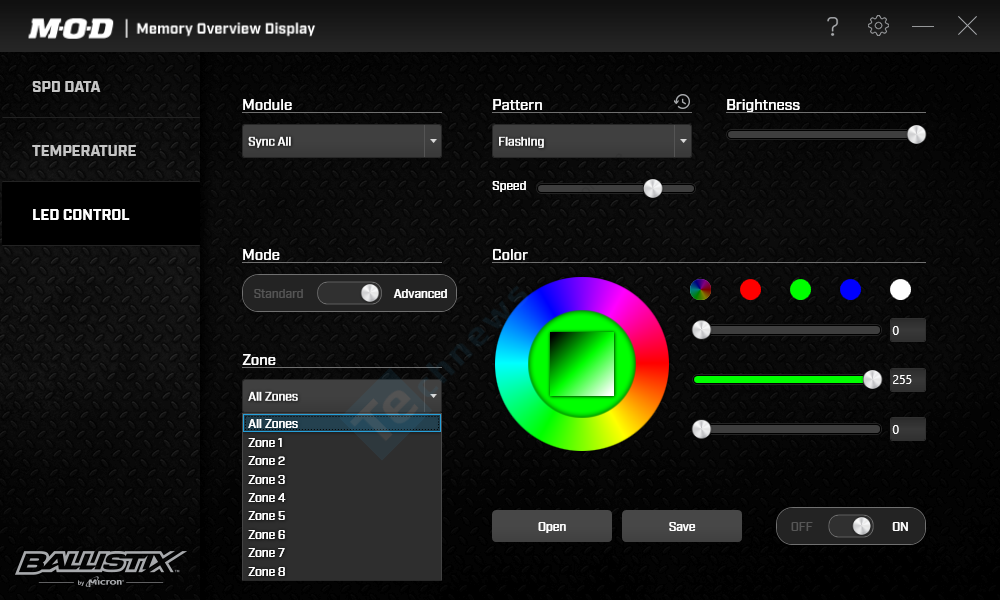Click the Speed slider handle
The image size is (1000, 600).
652,188
